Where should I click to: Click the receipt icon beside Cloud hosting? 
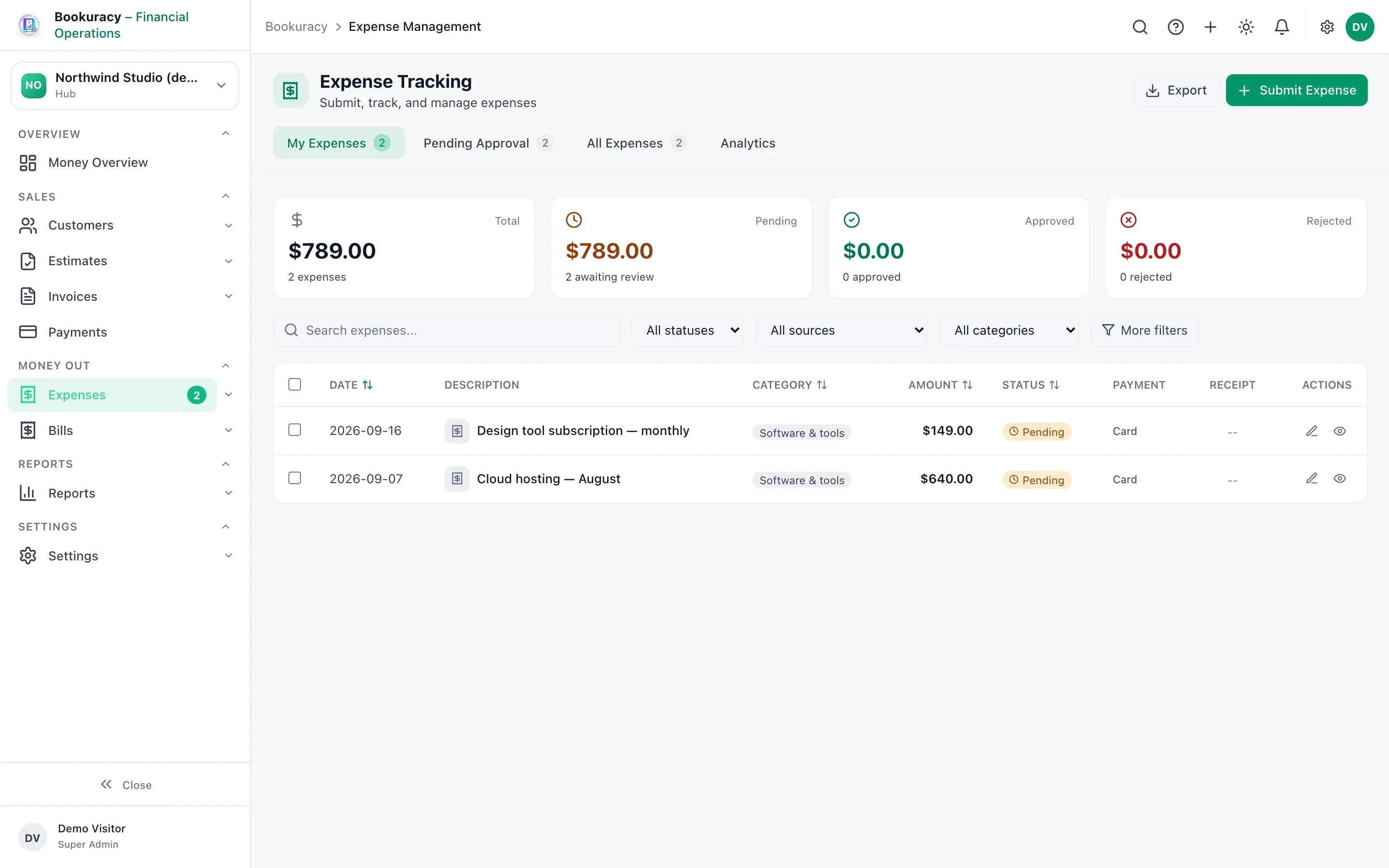click(457, 479)
